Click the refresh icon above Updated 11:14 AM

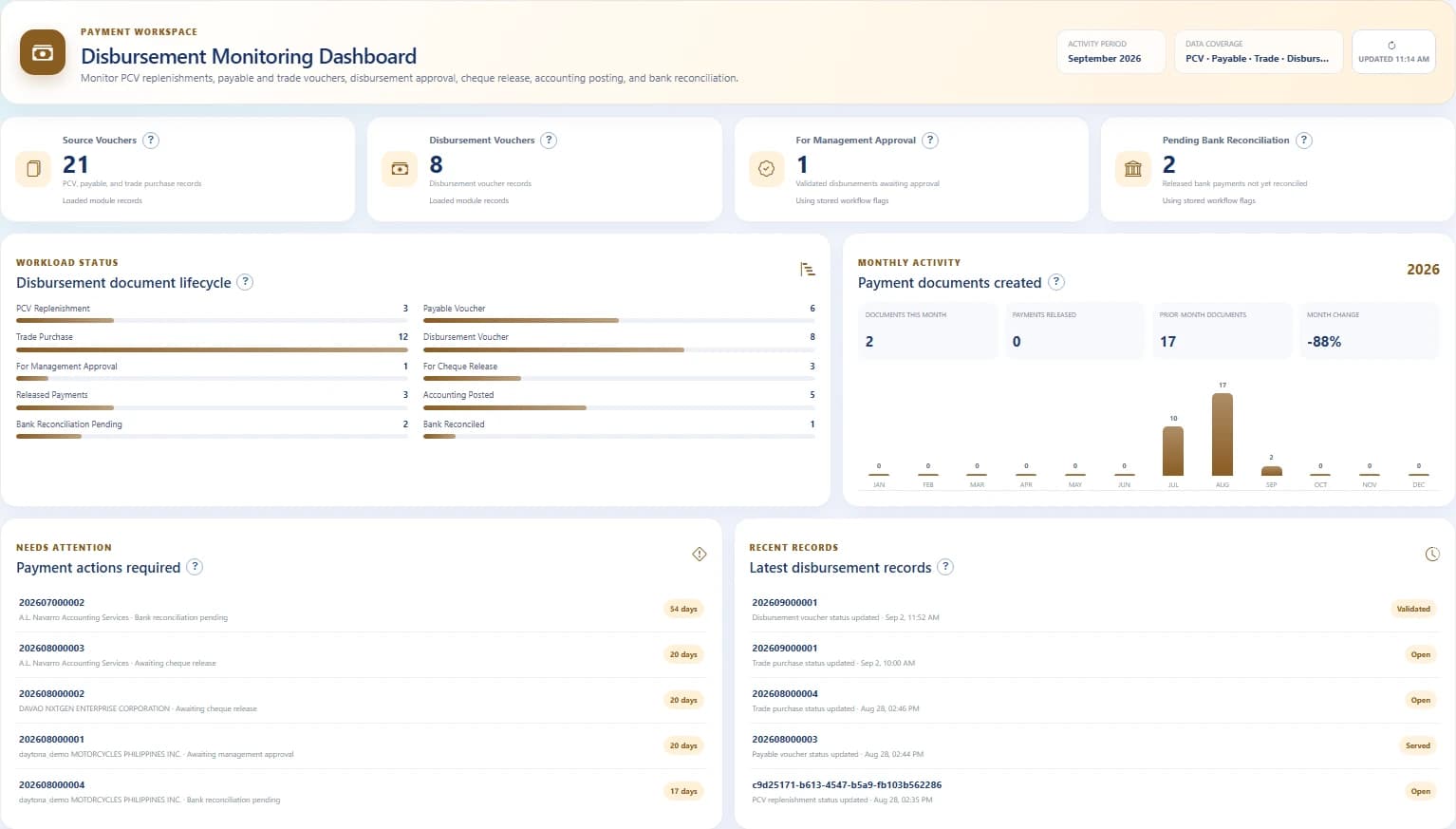pyautogui.click(x=1391, y=45)
